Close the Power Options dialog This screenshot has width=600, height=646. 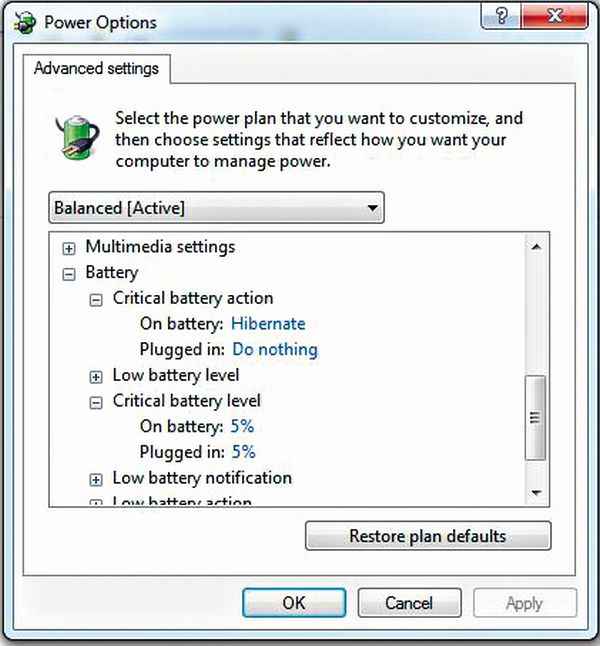(554, 17)
